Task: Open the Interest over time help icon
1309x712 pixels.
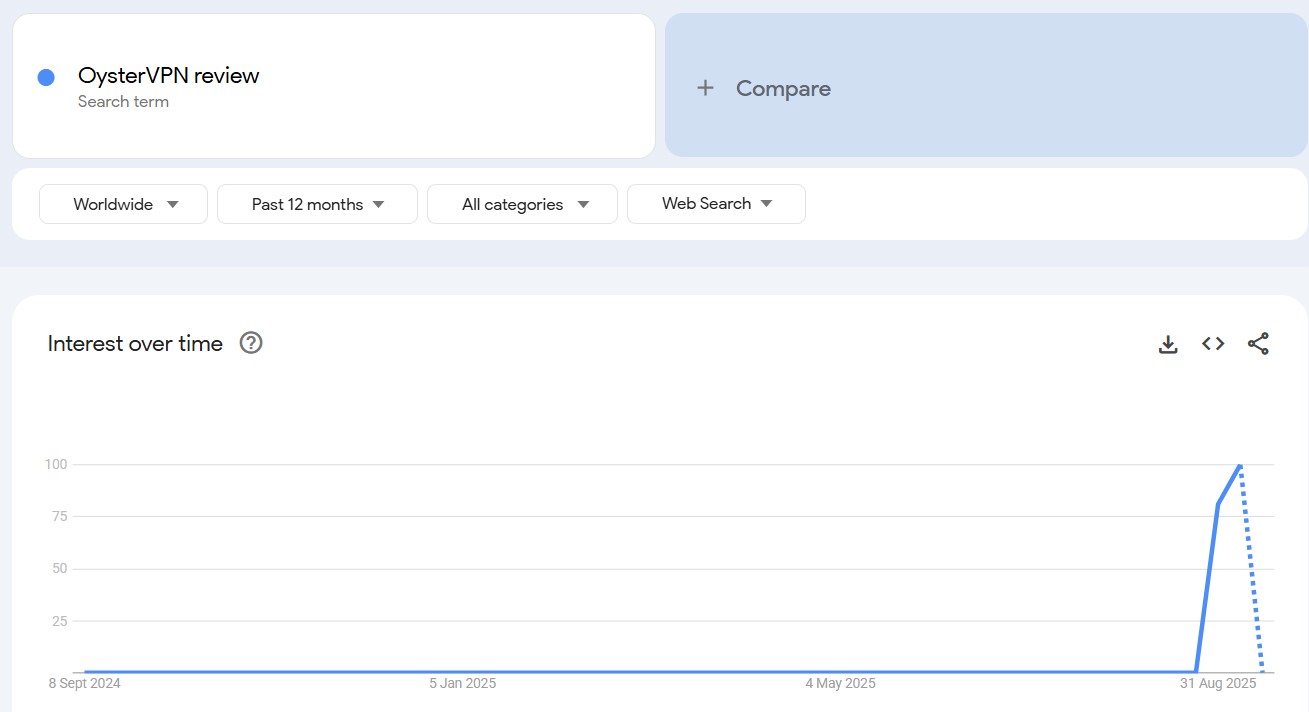Action: pos(251,343)
